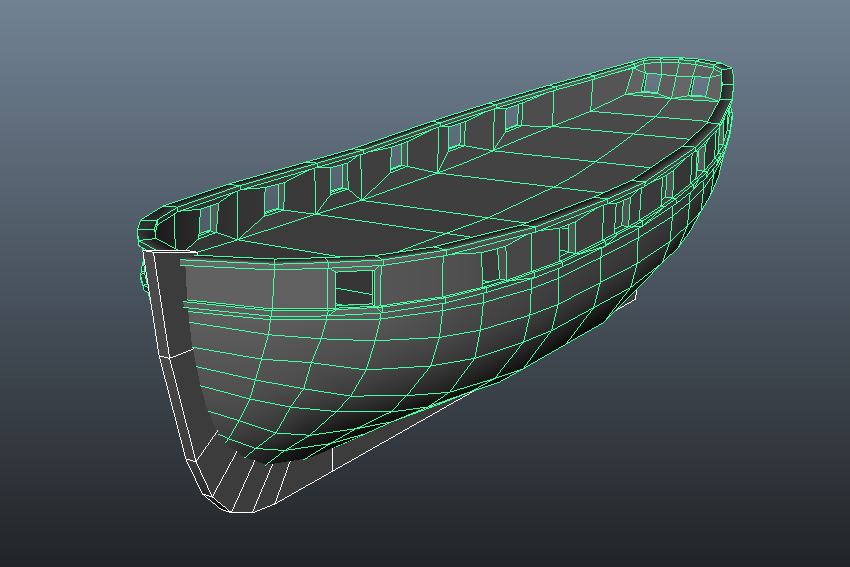Click the large square port opening on near hull side
This screenshot has width=850, height=567.
[x=354, y=287]
